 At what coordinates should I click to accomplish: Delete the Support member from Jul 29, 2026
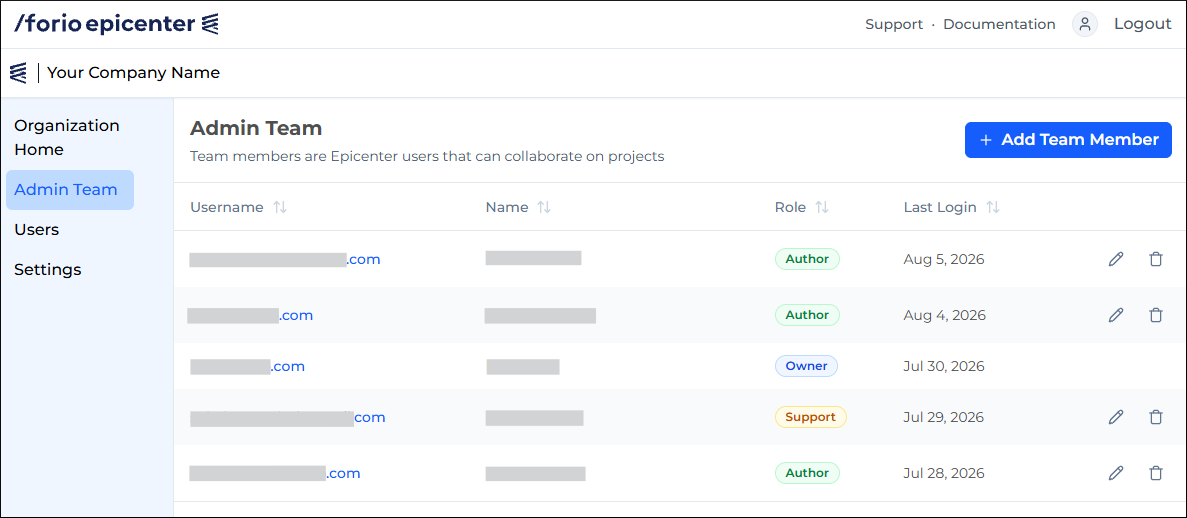(x=1156, y=417)
